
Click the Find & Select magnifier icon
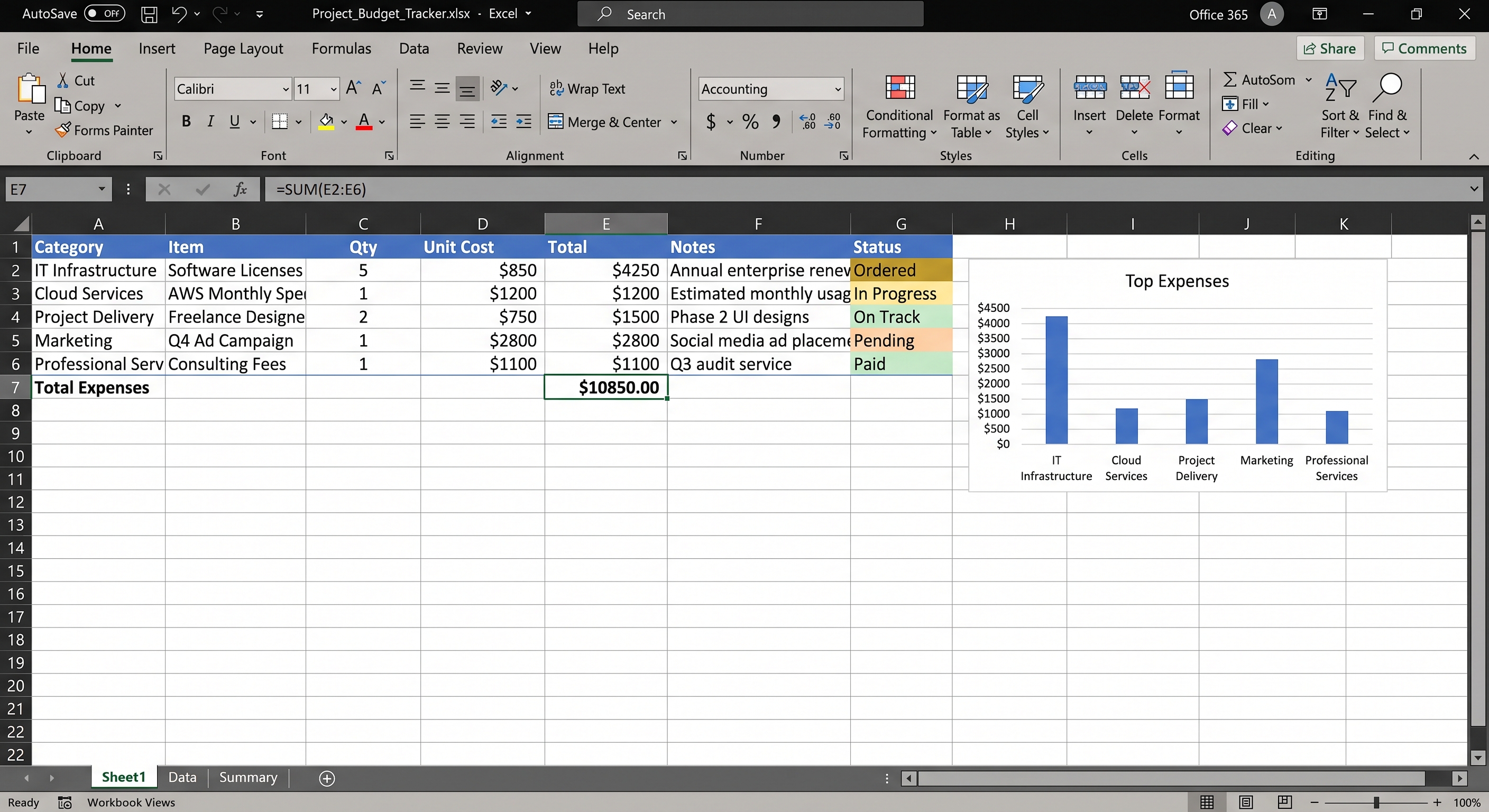[1387, 88]
